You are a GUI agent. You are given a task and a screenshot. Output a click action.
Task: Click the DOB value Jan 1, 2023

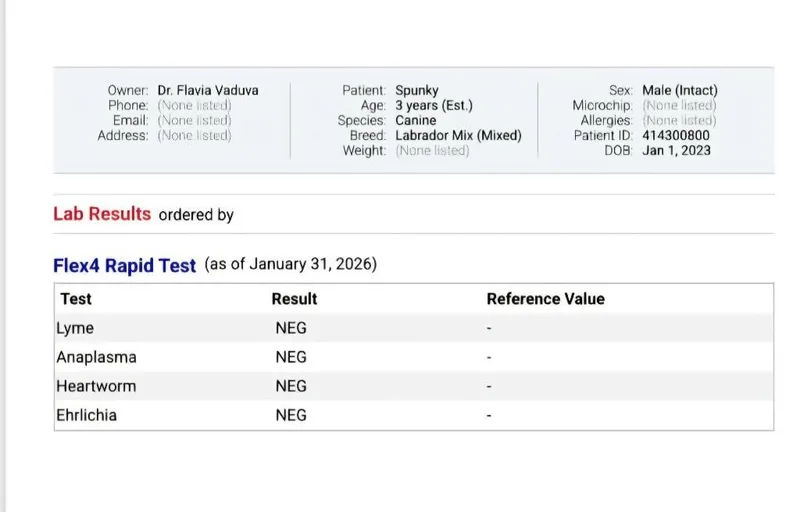pos(676,150)
